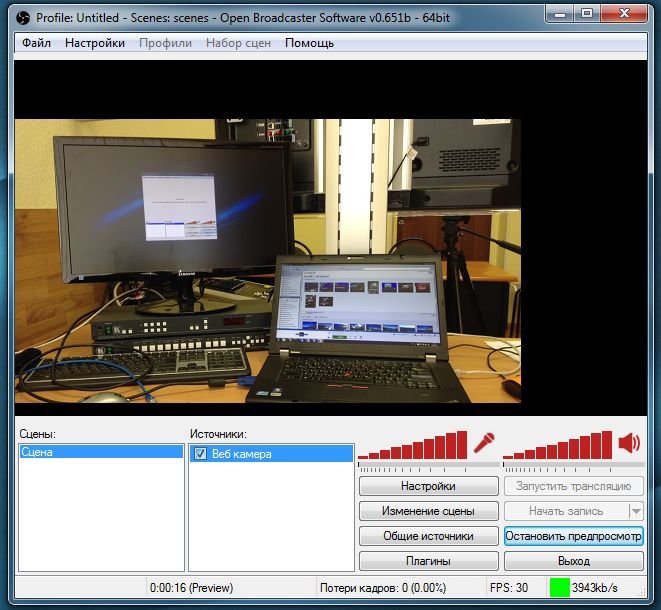Open the Файл menu
Screen dimensions: 661x610
tap(36, 43)
